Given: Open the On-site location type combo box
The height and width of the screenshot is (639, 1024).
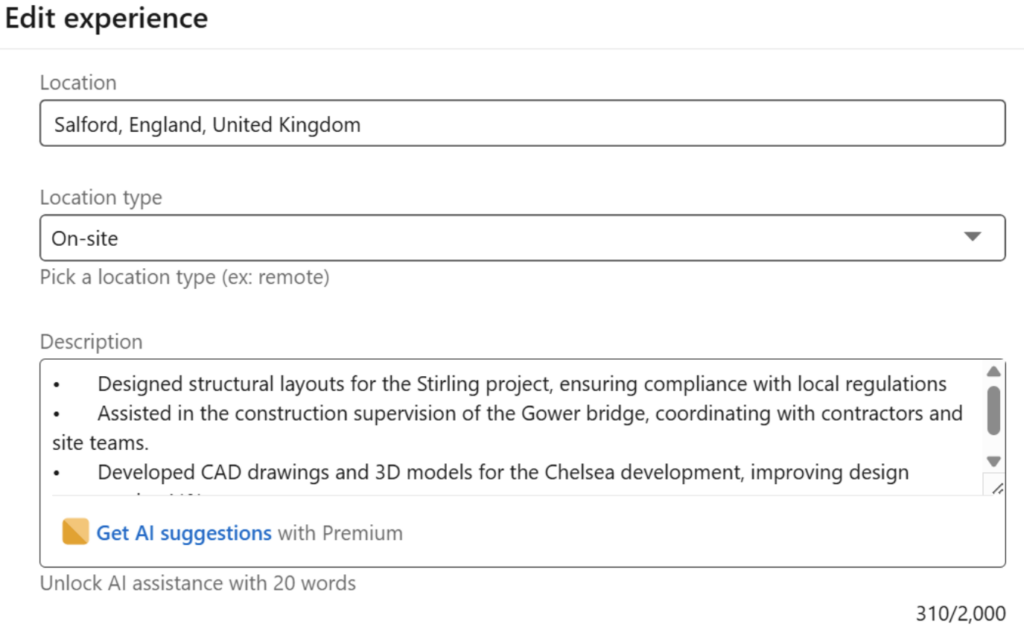Looking at the screenshot, I should point(500,238).
